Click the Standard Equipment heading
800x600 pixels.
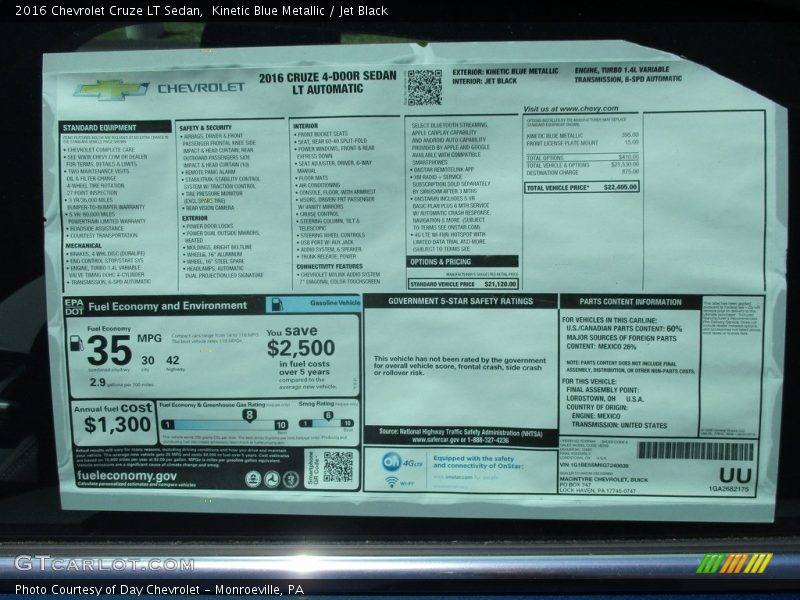[99, 128]
